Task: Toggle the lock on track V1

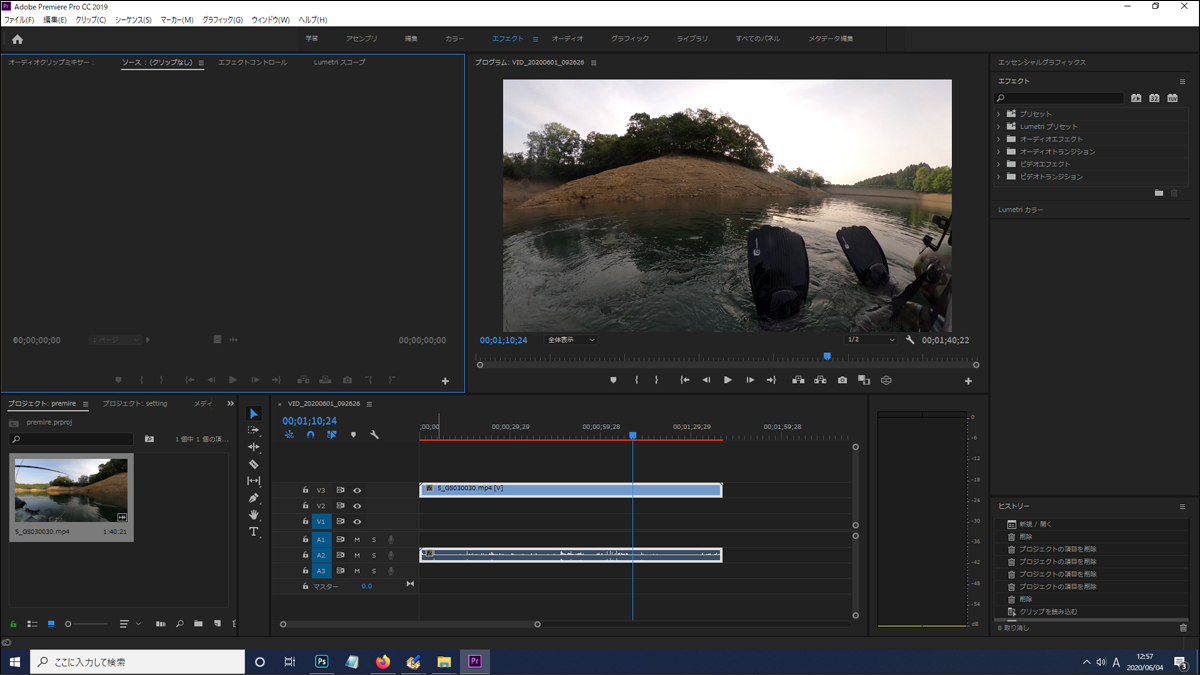Action: 306,521
